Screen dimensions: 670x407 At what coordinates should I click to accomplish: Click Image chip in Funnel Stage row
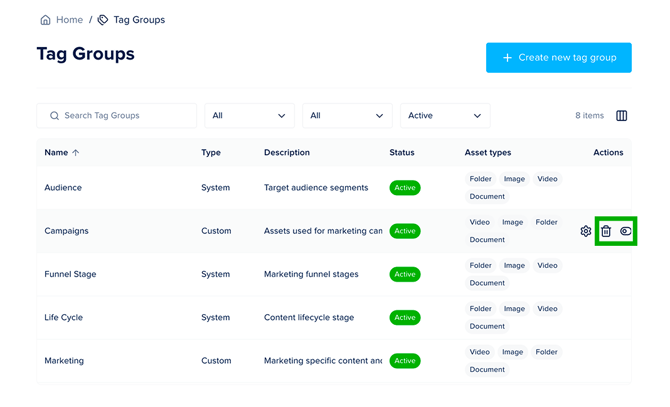[514, 266]
